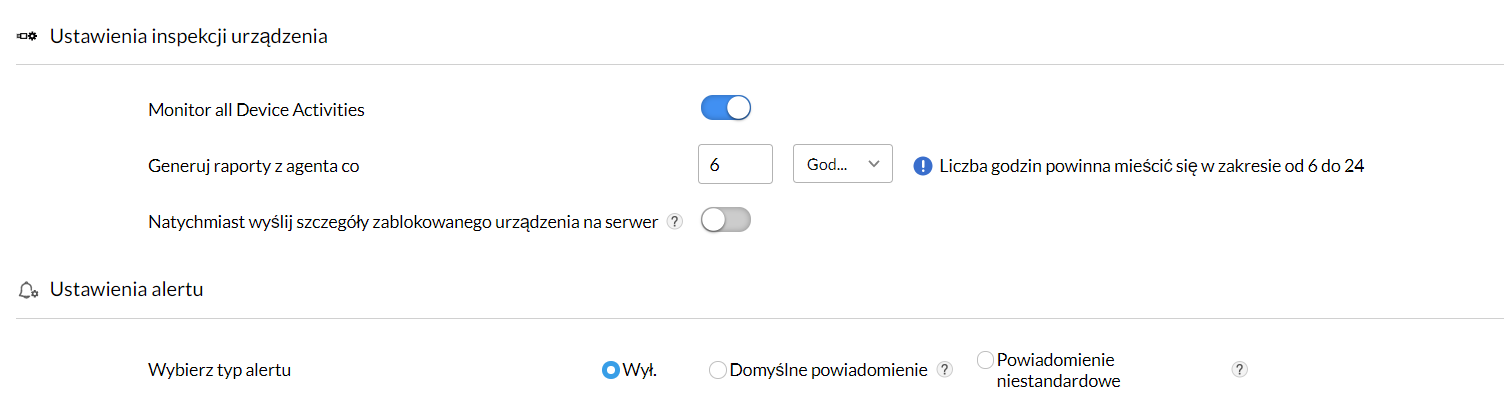Screen dimensions: 1504x420
Task: Click the Liczba godzin range hint text
Action: click(x=1152, y=166)
